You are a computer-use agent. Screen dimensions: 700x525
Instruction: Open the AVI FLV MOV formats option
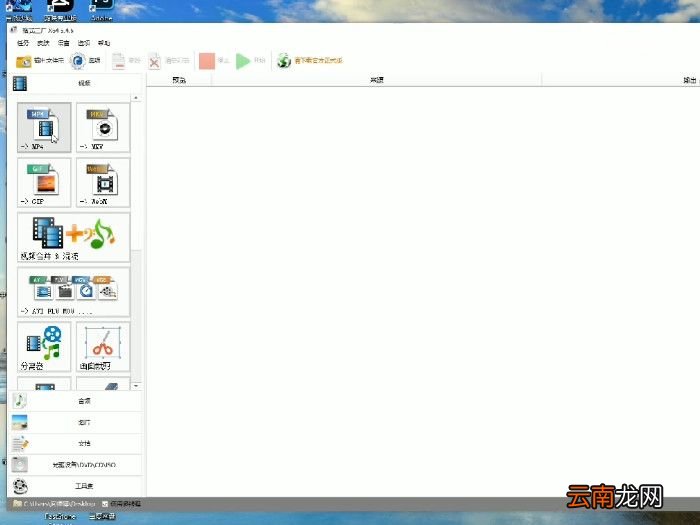(74, 292)
